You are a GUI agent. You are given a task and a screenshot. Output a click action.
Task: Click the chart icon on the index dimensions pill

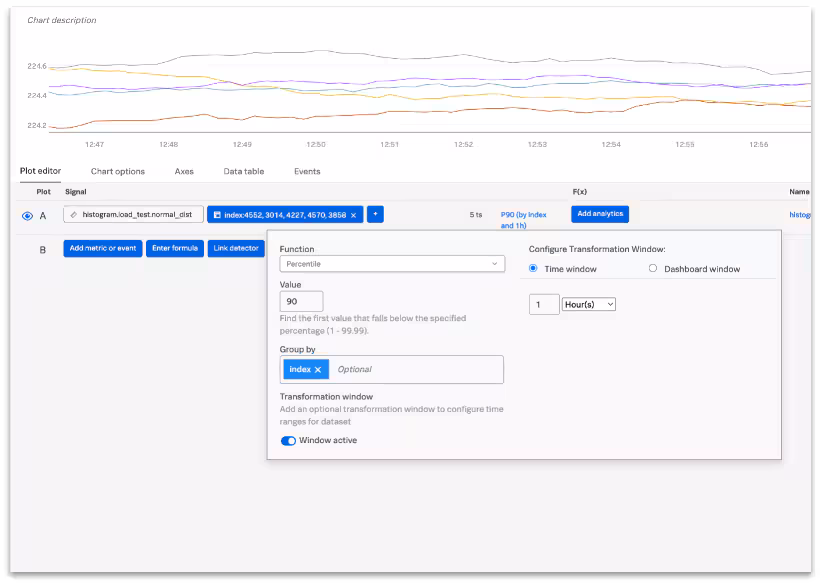[x=220, y=214]
